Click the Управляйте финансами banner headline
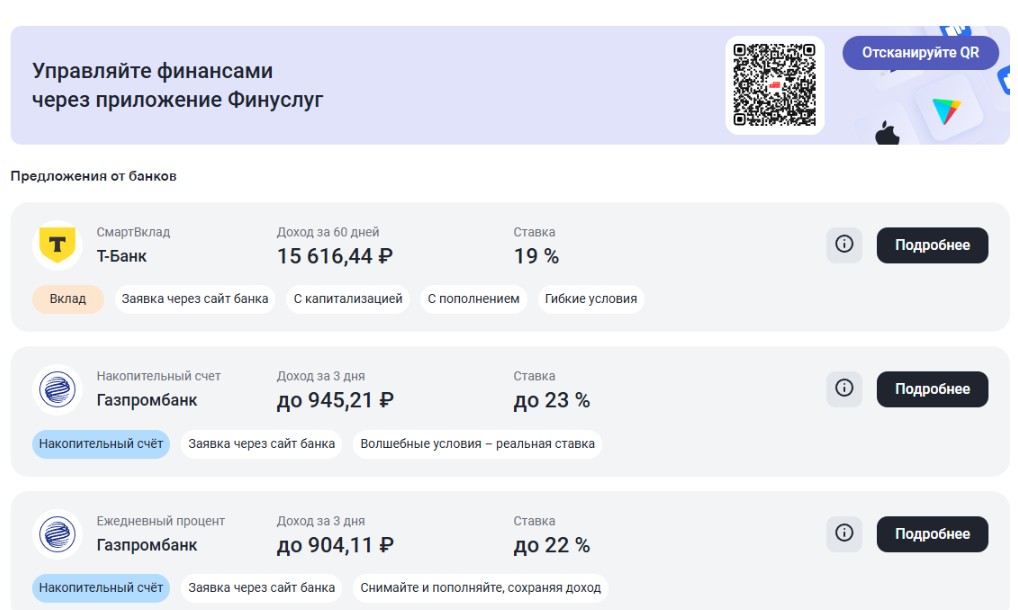Viewport: 1018px width, 610px height. click(x=178, y=85)
